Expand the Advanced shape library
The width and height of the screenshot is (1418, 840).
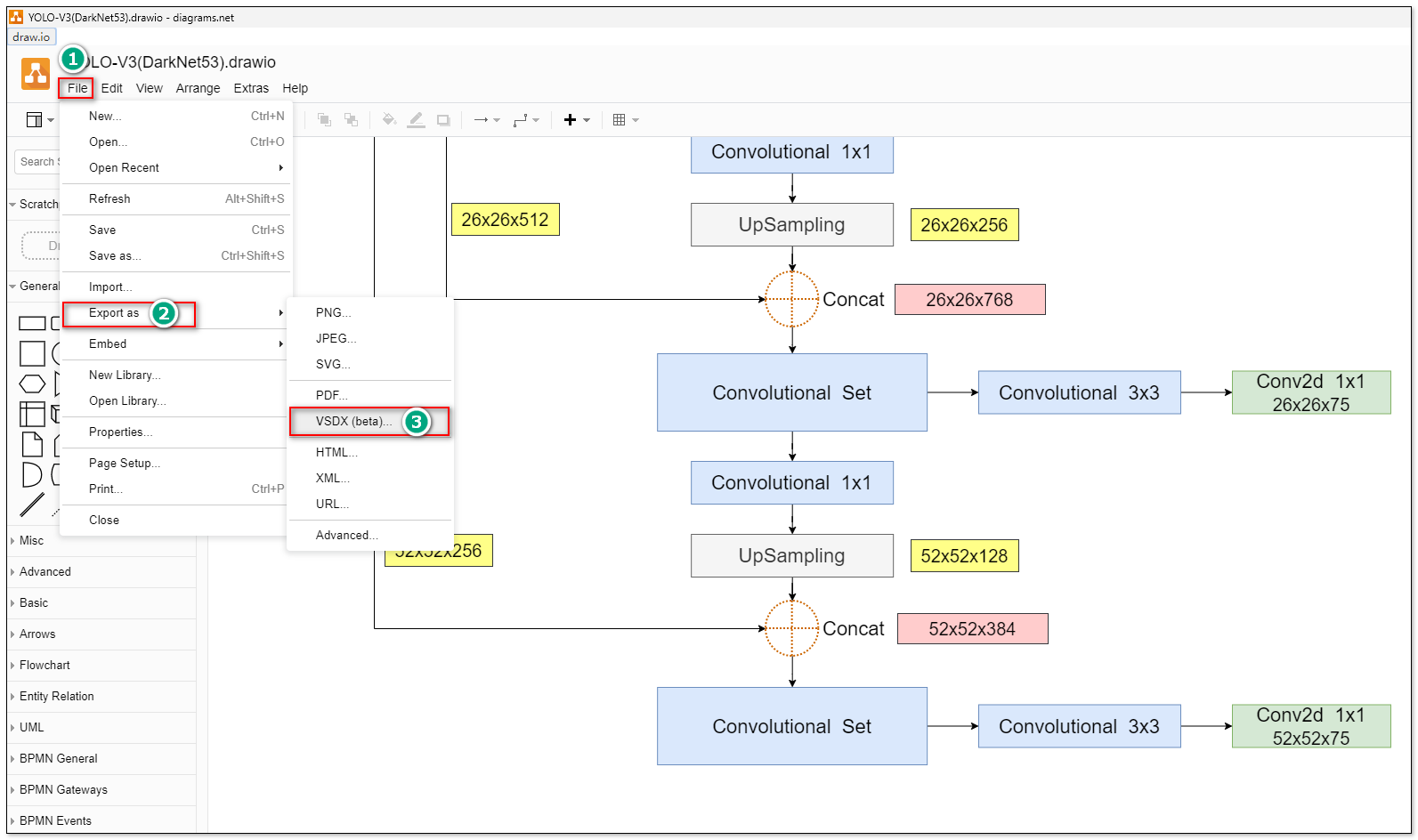click(x=101, y=571)
